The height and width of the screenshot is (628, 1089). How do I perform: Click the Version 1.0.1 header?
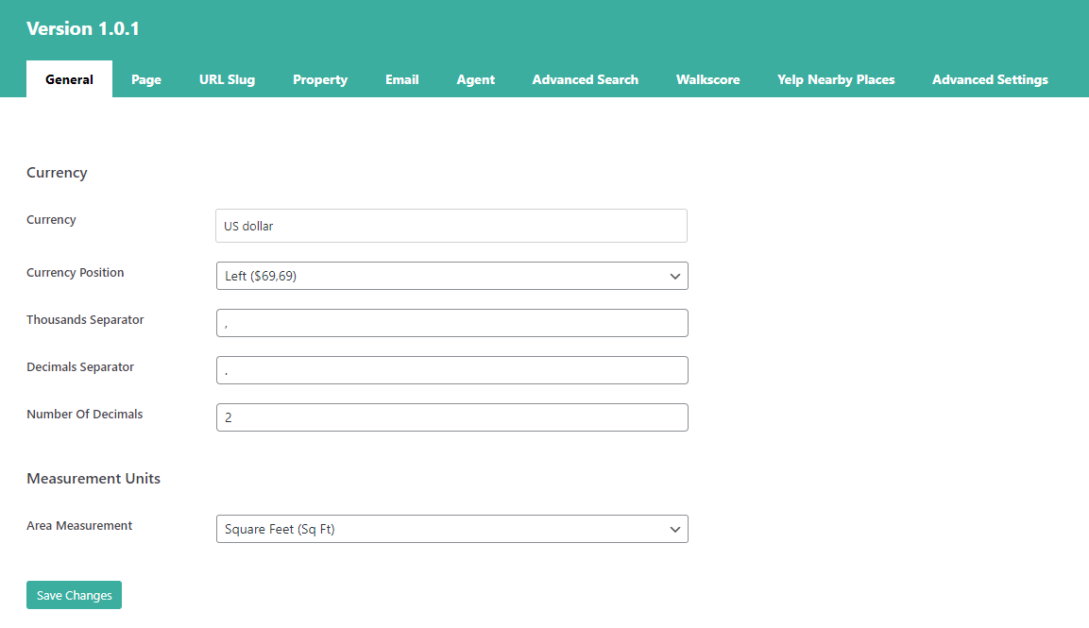[83, 29]
